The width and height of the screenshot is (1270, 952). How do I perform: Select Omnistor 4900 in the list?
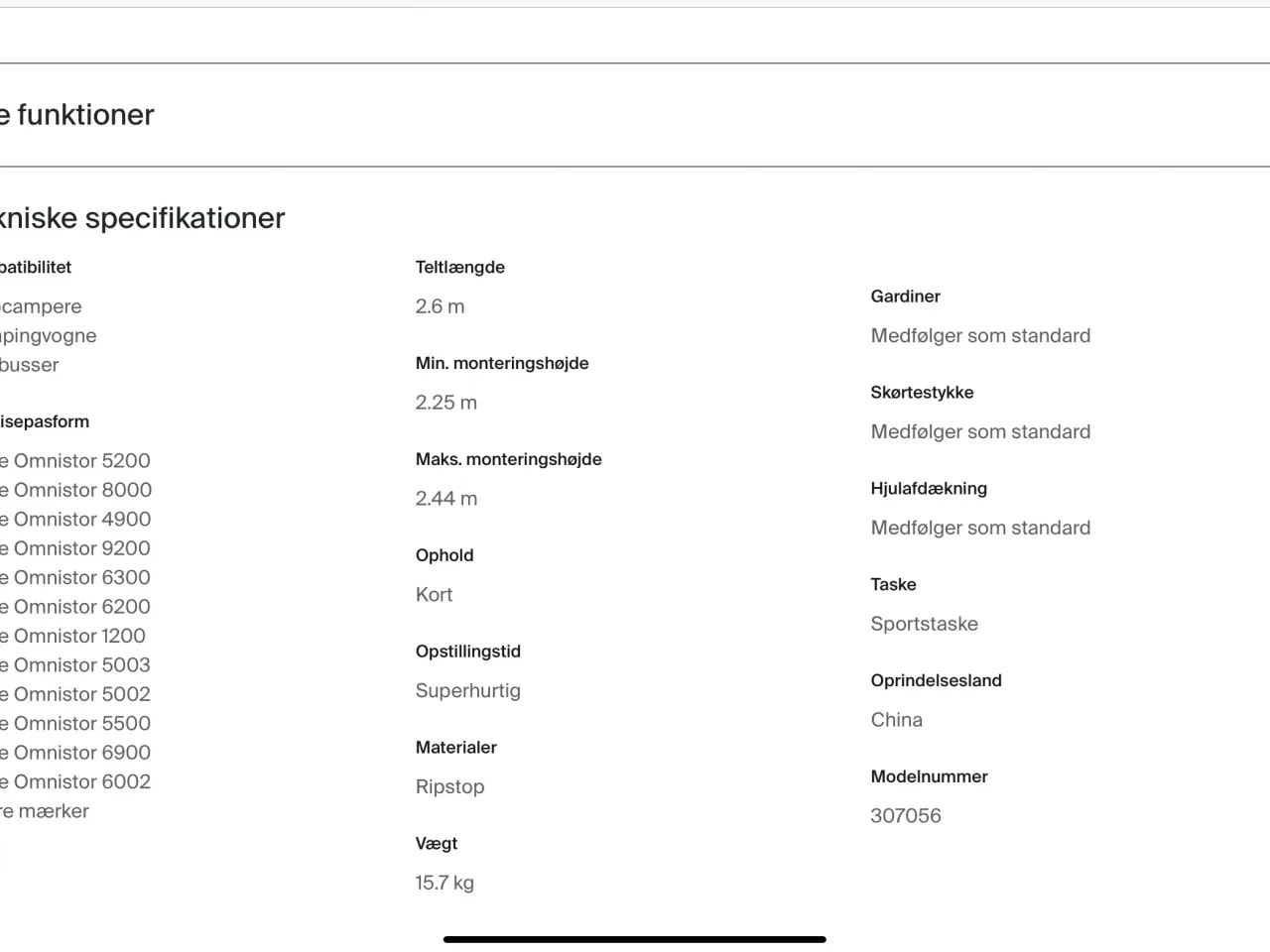click(75, 520)
